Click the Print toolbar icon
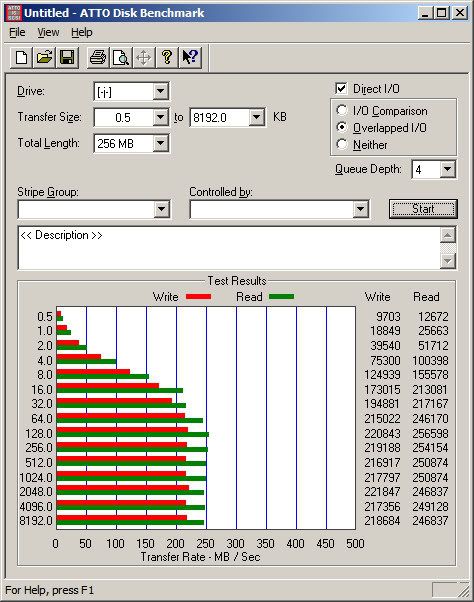 click(x=98, y=58)
